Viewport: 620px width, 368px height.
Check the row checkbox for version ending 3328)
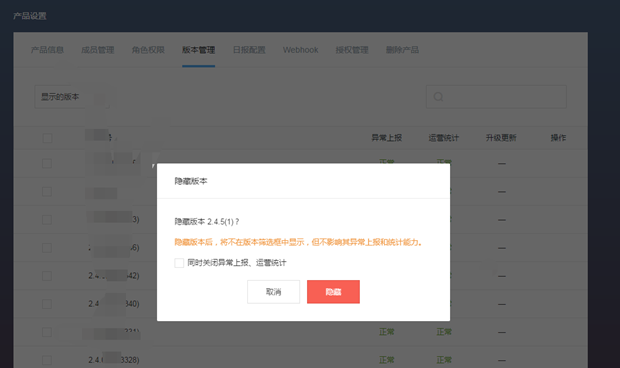(47, 360)
